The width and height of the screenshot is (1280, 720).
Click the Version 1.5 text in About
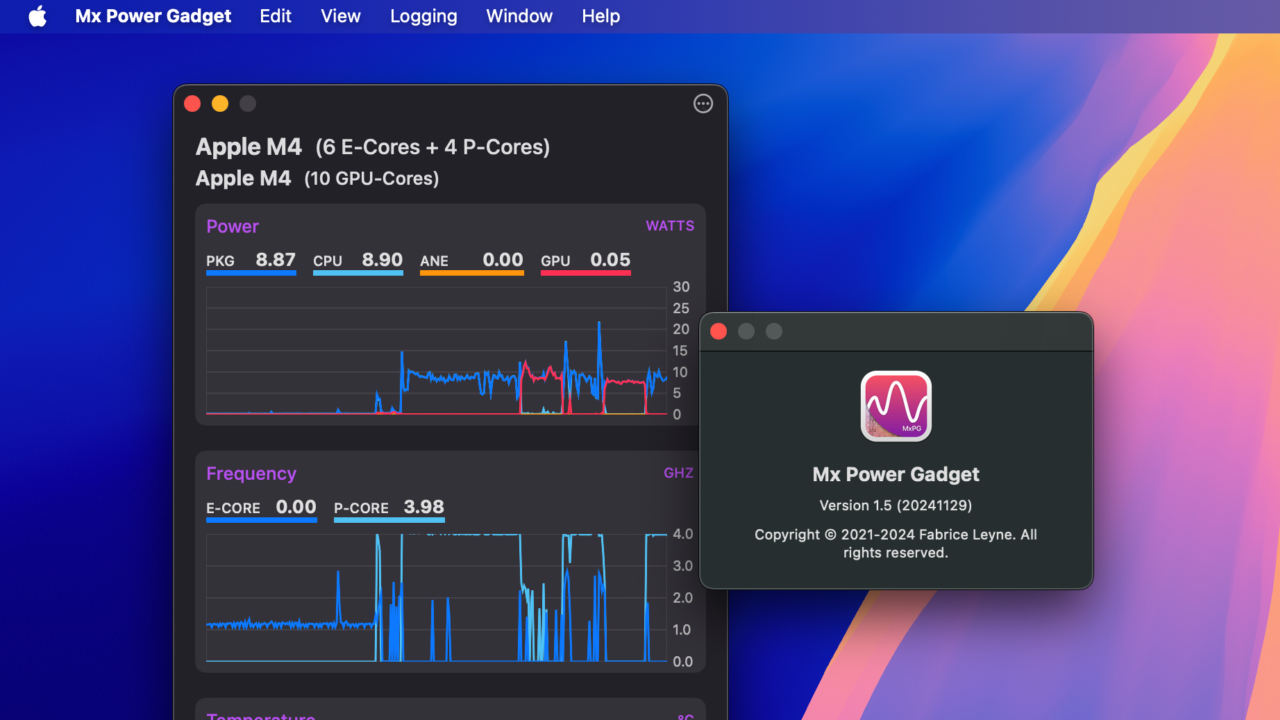(896, 505)
